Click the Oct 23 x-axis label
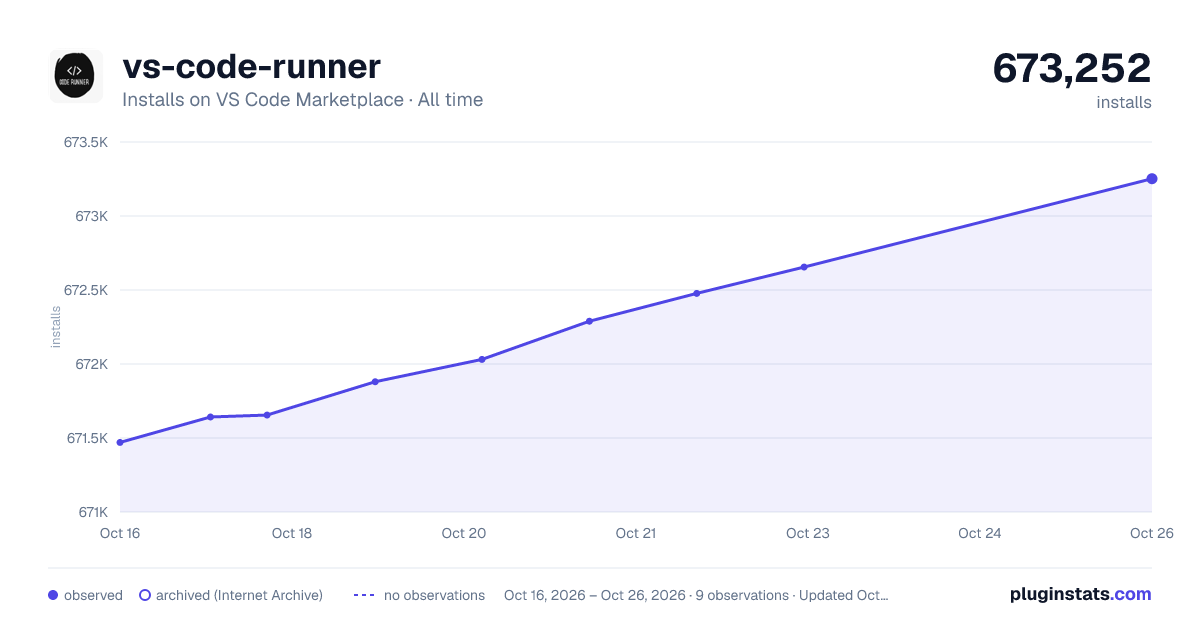Viewport: 1200px width, 630px height. (x=808, y=533)
